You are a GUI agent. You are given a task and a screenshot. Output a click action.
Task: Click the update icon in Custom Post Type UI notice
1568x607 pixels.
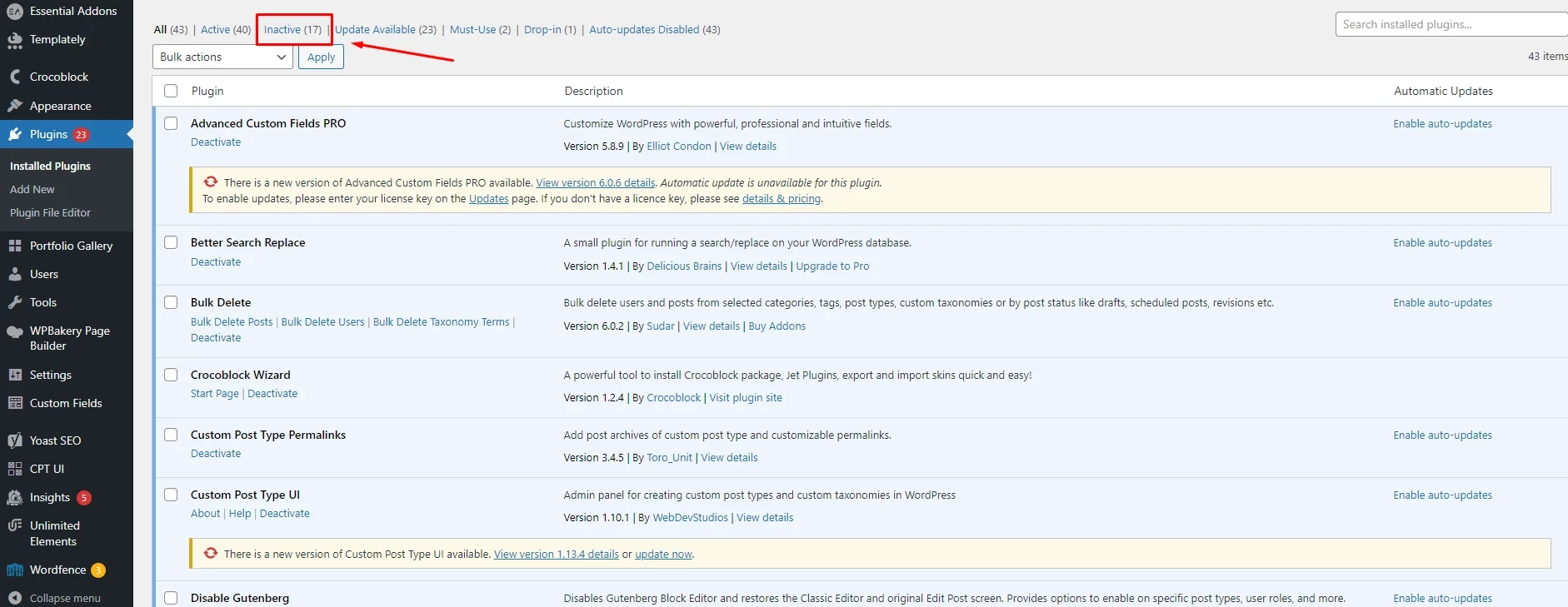click(x=211, y=553)
